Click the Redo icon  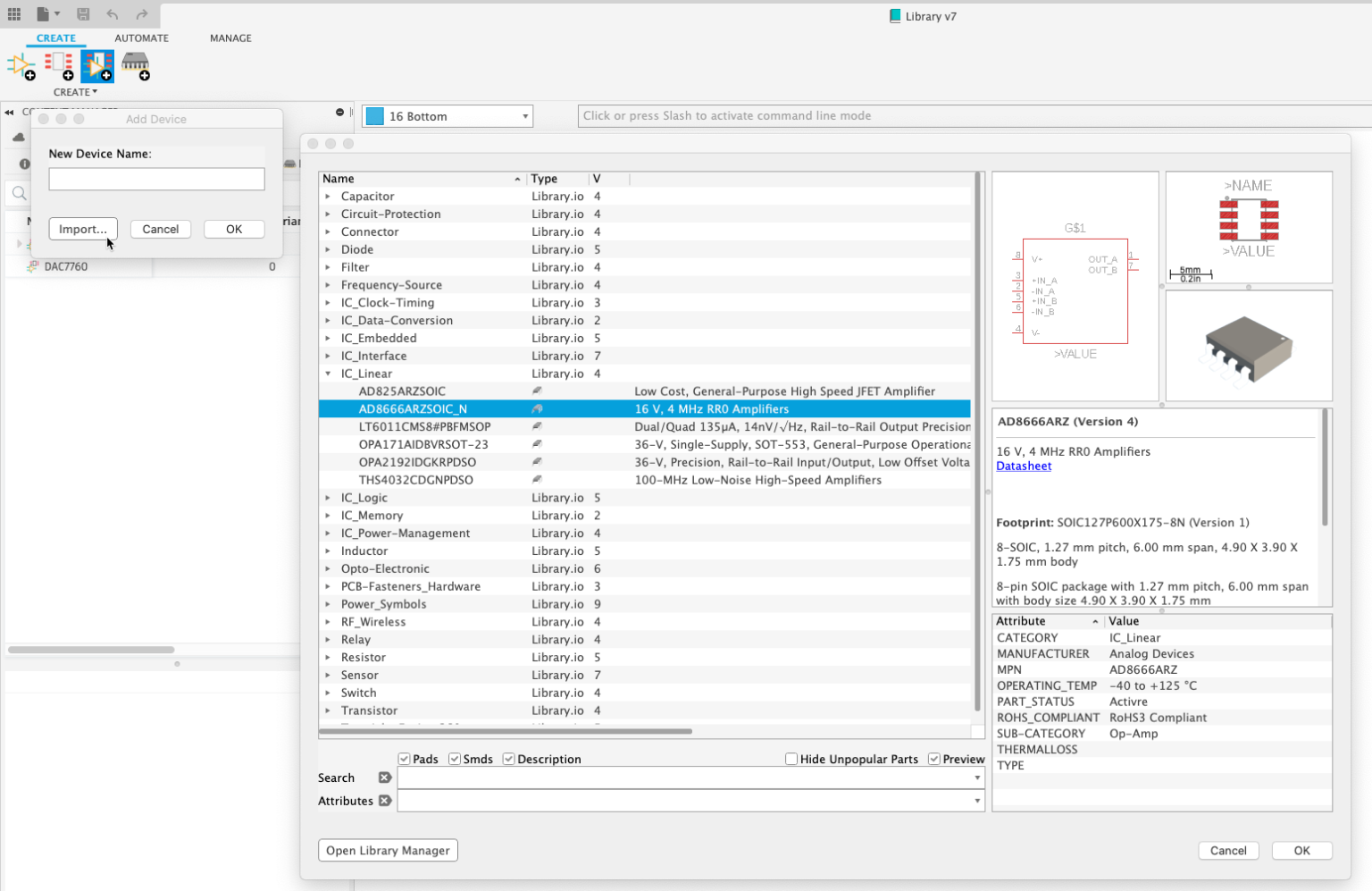[x=143, y=14]
